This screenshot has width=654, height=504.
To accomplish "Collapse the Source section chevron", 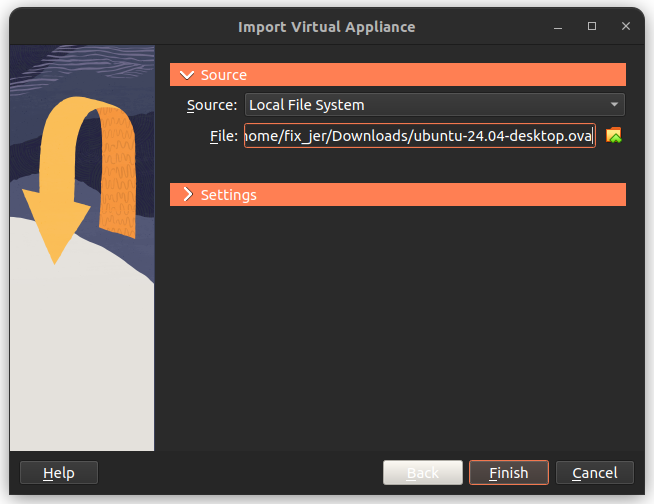I will (x=186, y=75).
